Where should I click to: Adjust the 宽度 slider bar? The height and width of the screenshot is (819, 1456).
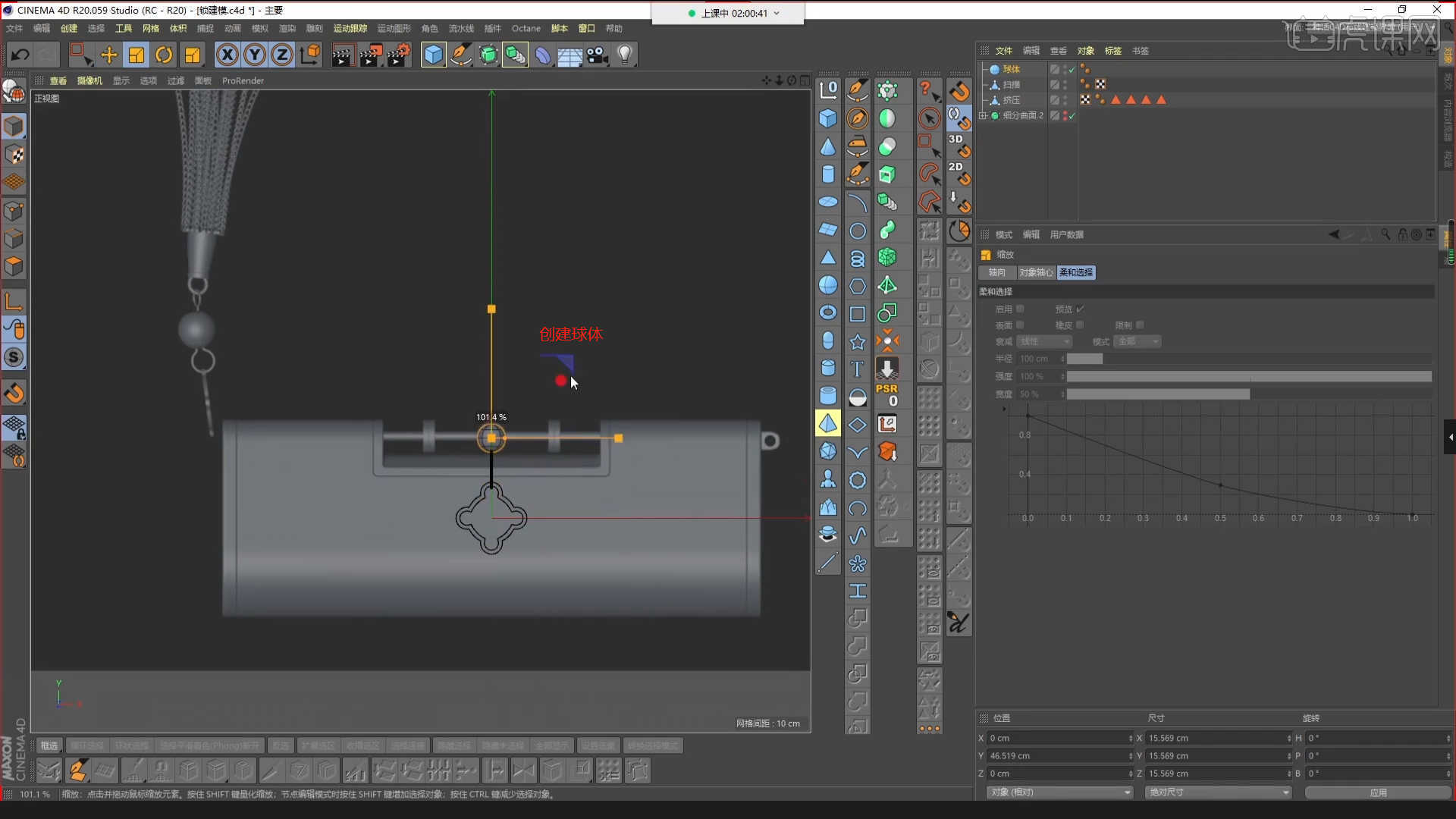[x=1249, y=394]
